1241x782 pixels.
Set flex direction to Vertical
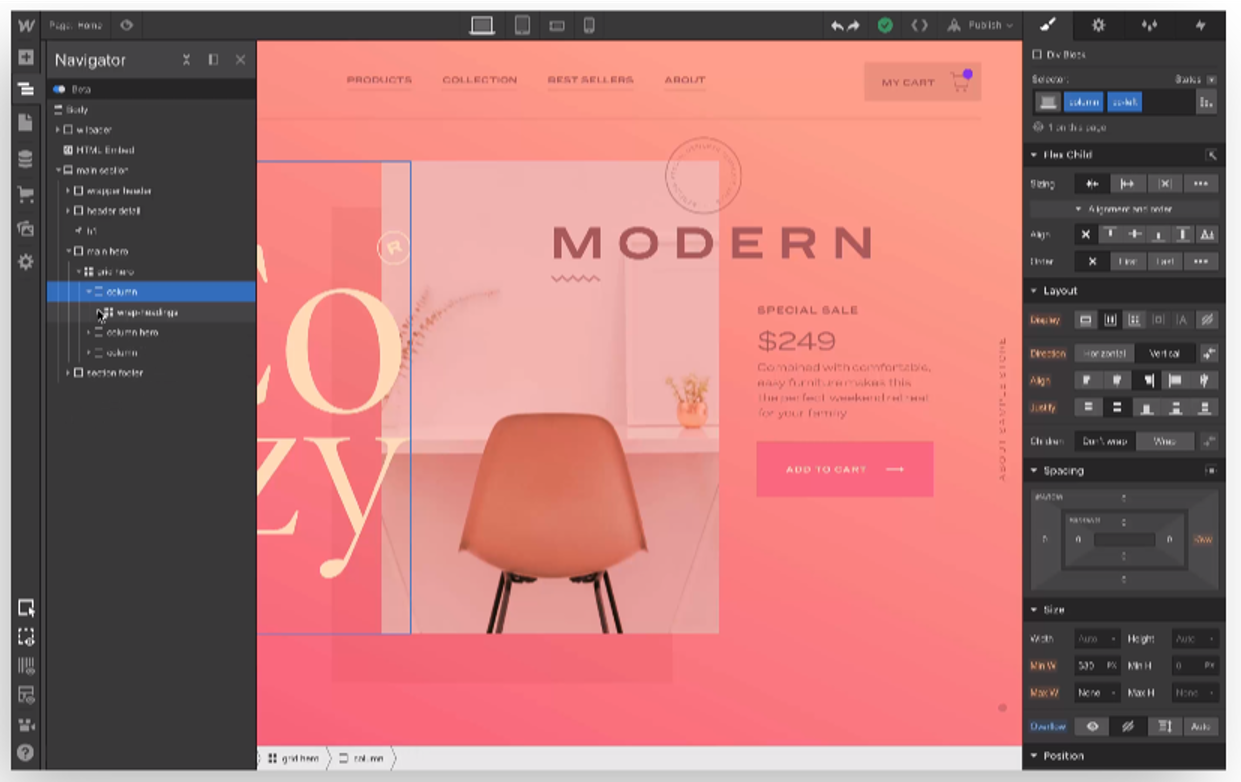tap(1164, 353)
